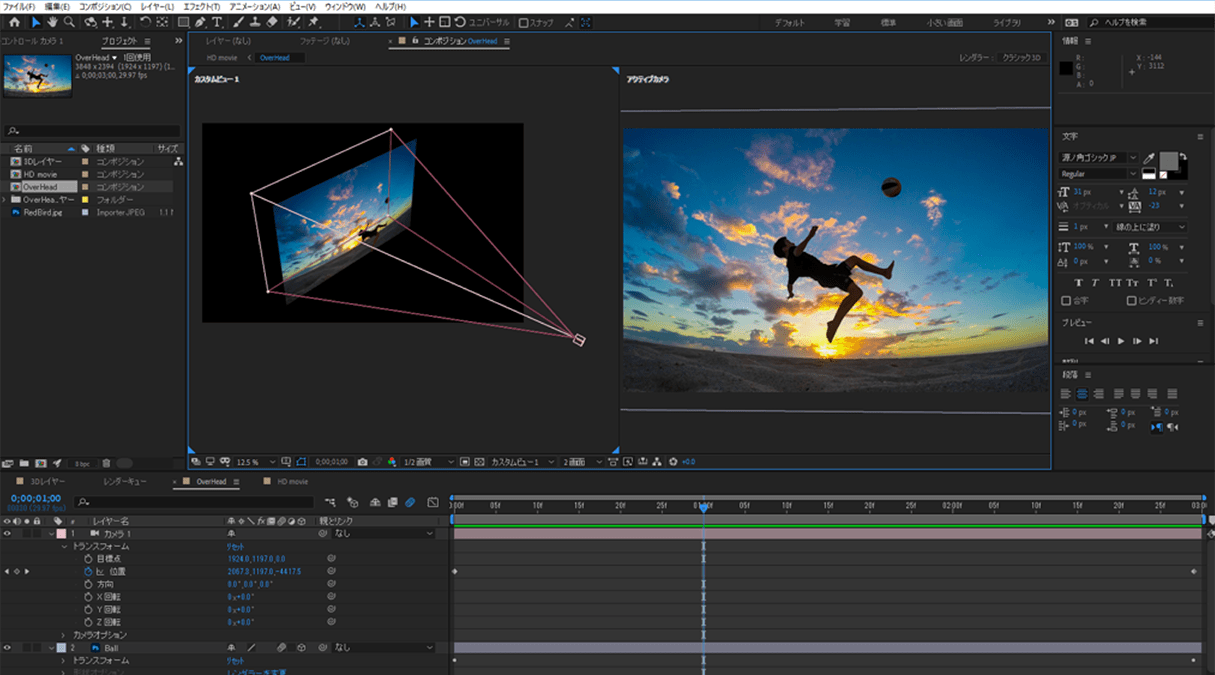Image resolution: width=1215 pixels, height=675 pixels.
Task: Click the gray fill color swatch
Action: point(1168,161)
